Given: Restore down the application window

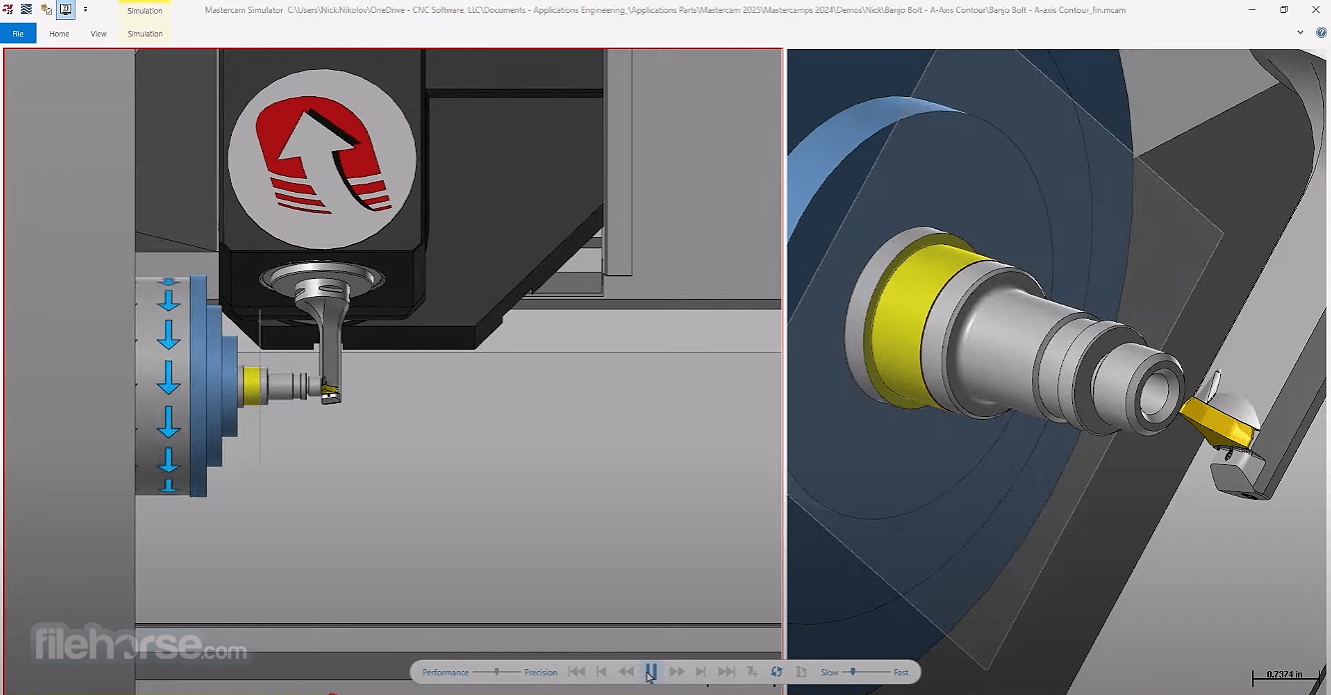Looking at the screenshot, I should tap(1284, 9).
